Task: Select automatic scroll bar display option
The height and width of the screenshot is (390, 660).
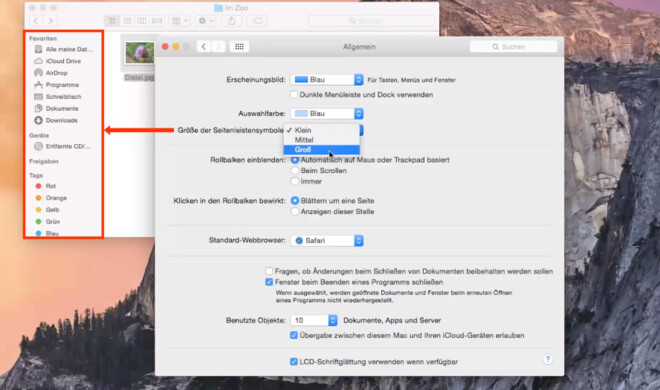Action: [x=295, y=160]
